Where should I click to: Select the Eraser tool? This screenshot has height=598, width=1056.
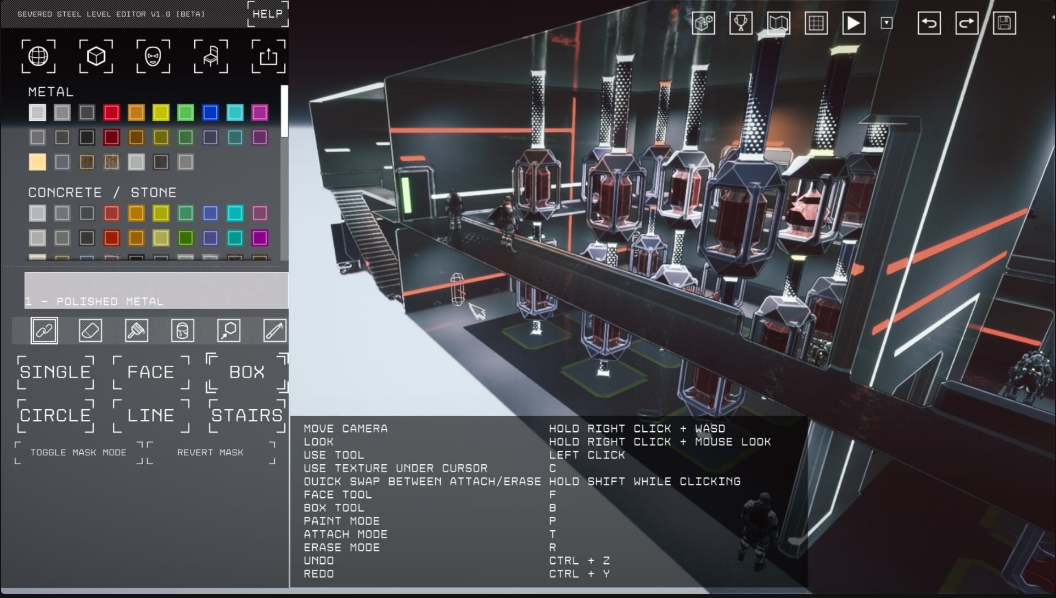click(x=90, y=331)
